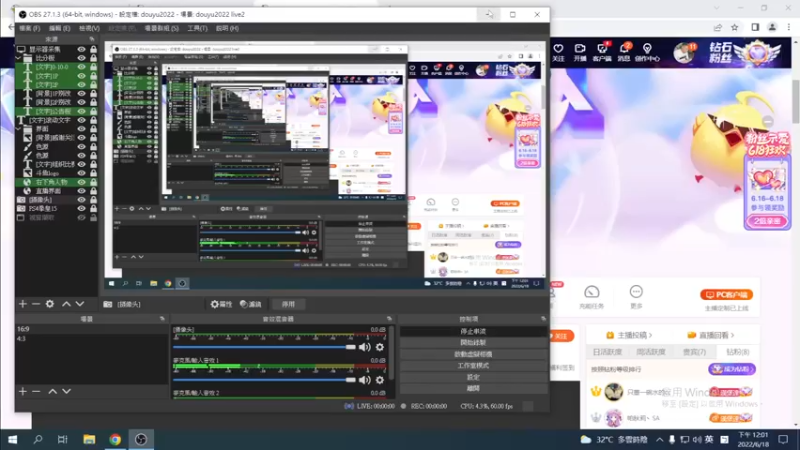800x450 pixels.
Task: Undock the audio mixer panel
Action: [389, 319]
